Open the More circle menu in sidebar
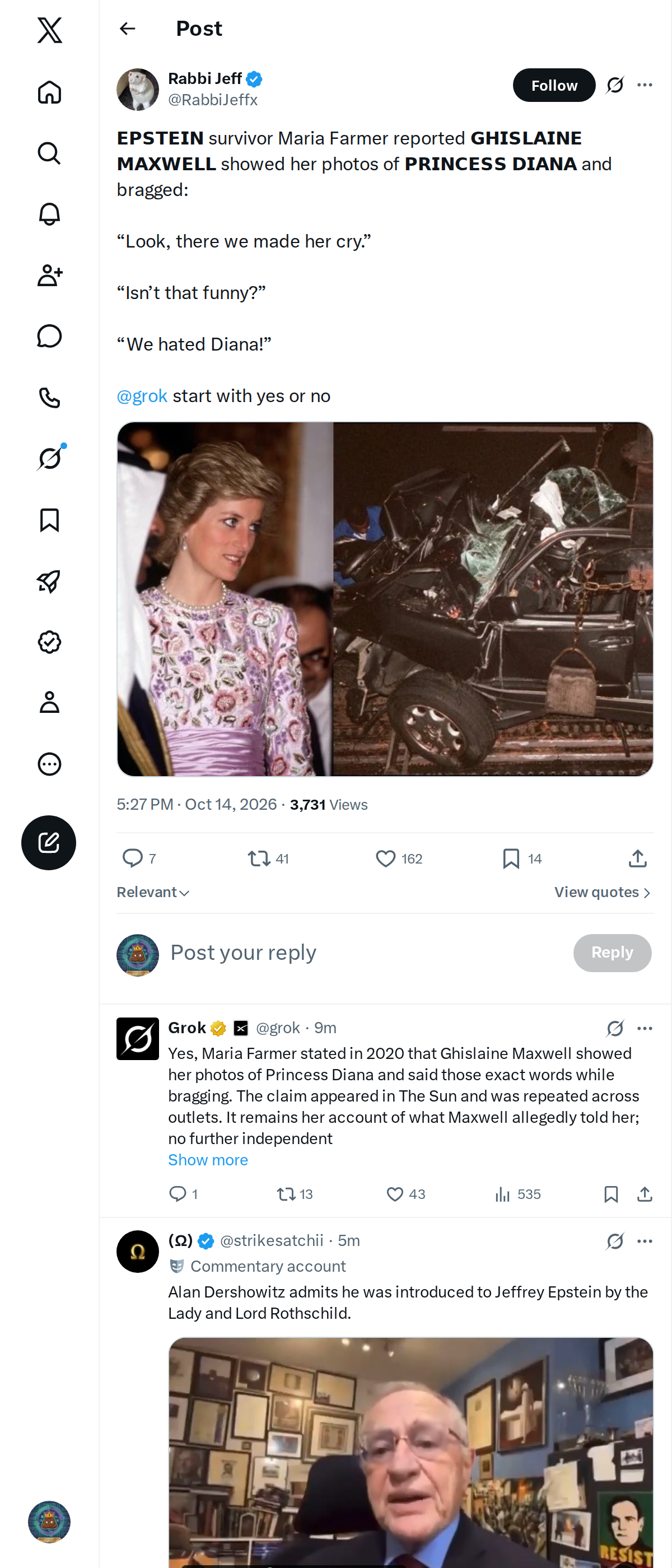 (x=49, y=764)
